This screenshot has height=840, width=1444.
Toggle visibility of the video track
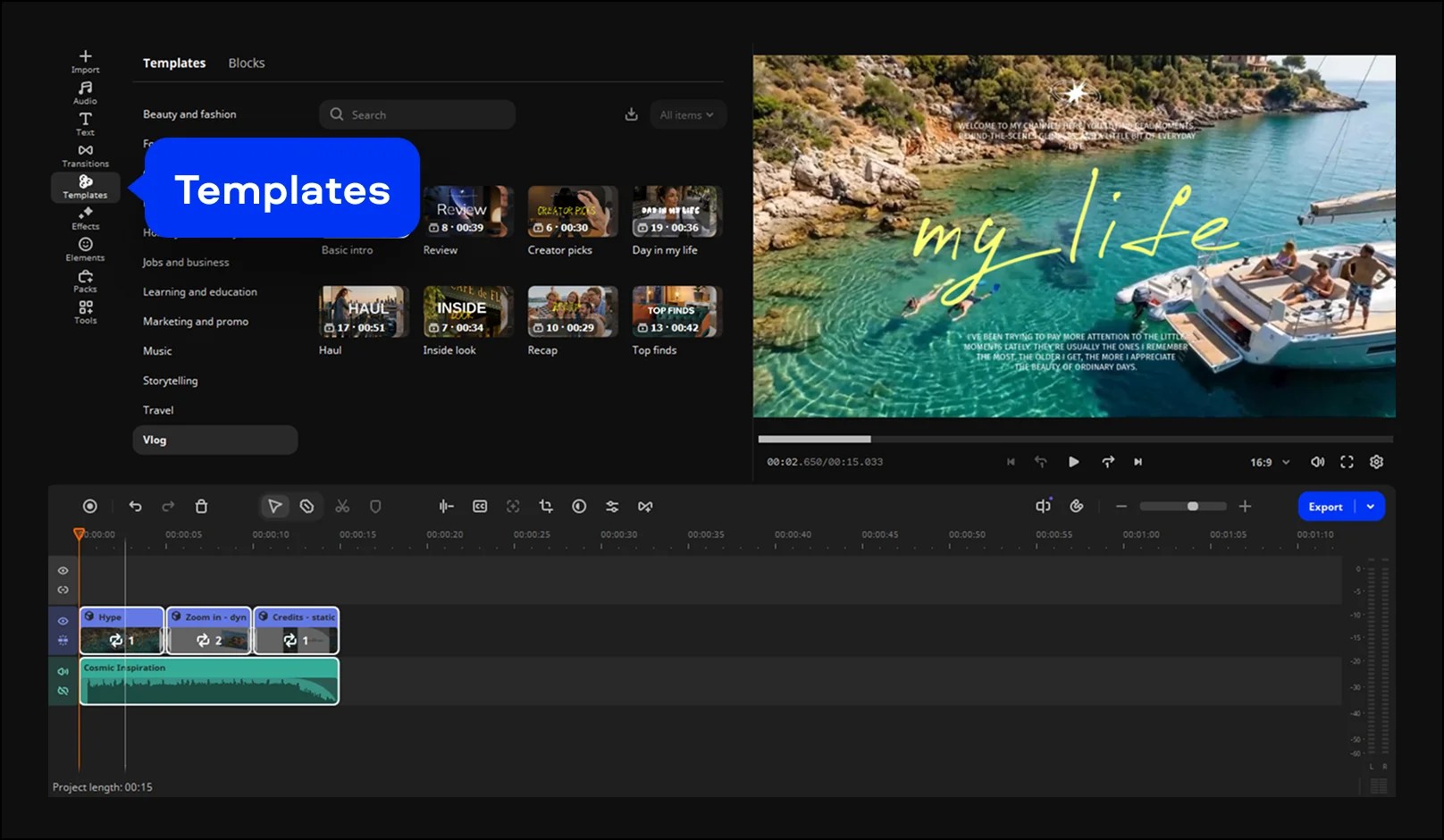pos(63,620)
